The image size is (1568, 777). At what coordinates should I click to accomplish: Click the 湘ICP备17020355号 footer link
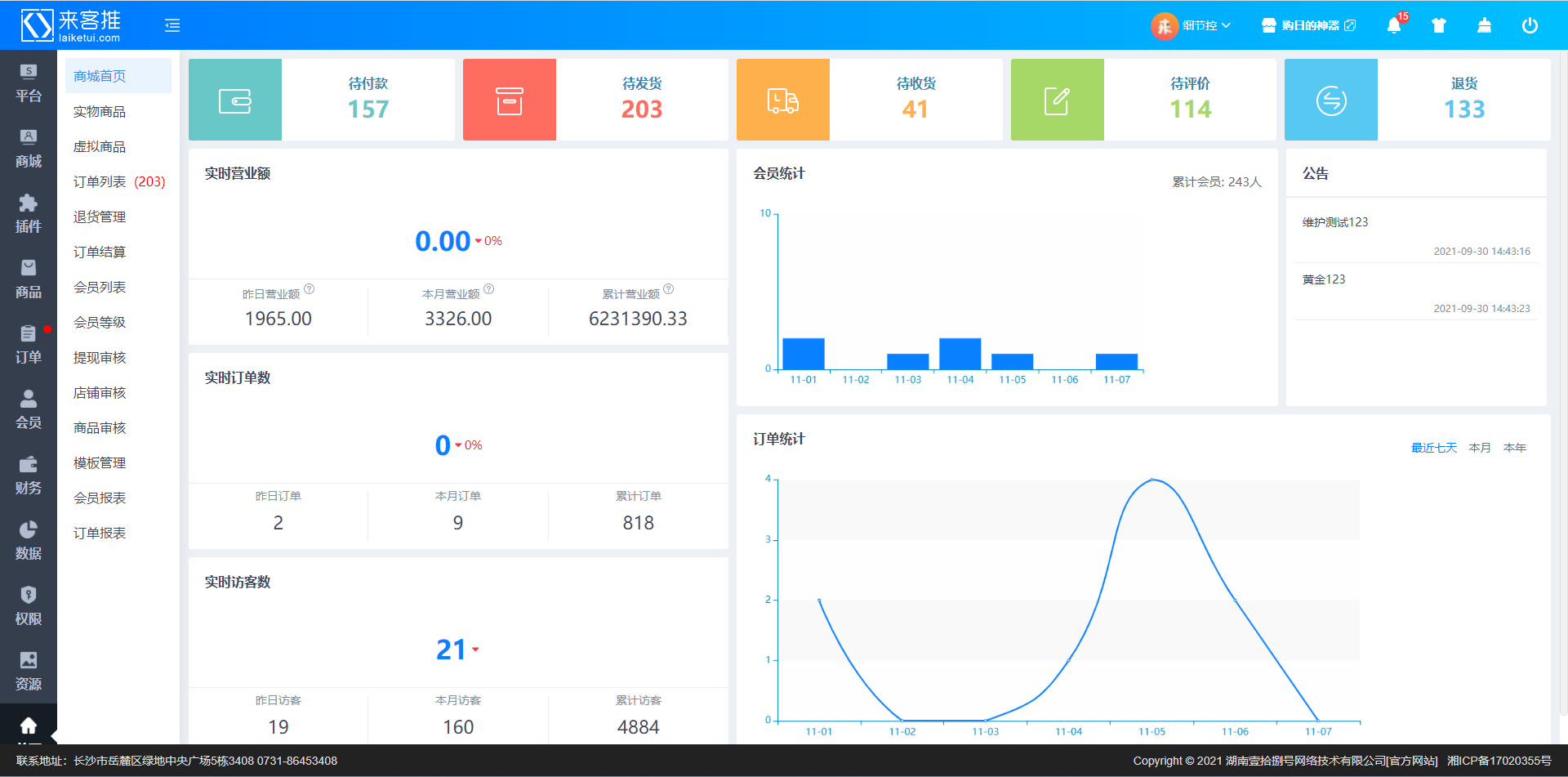point(1499,761)
